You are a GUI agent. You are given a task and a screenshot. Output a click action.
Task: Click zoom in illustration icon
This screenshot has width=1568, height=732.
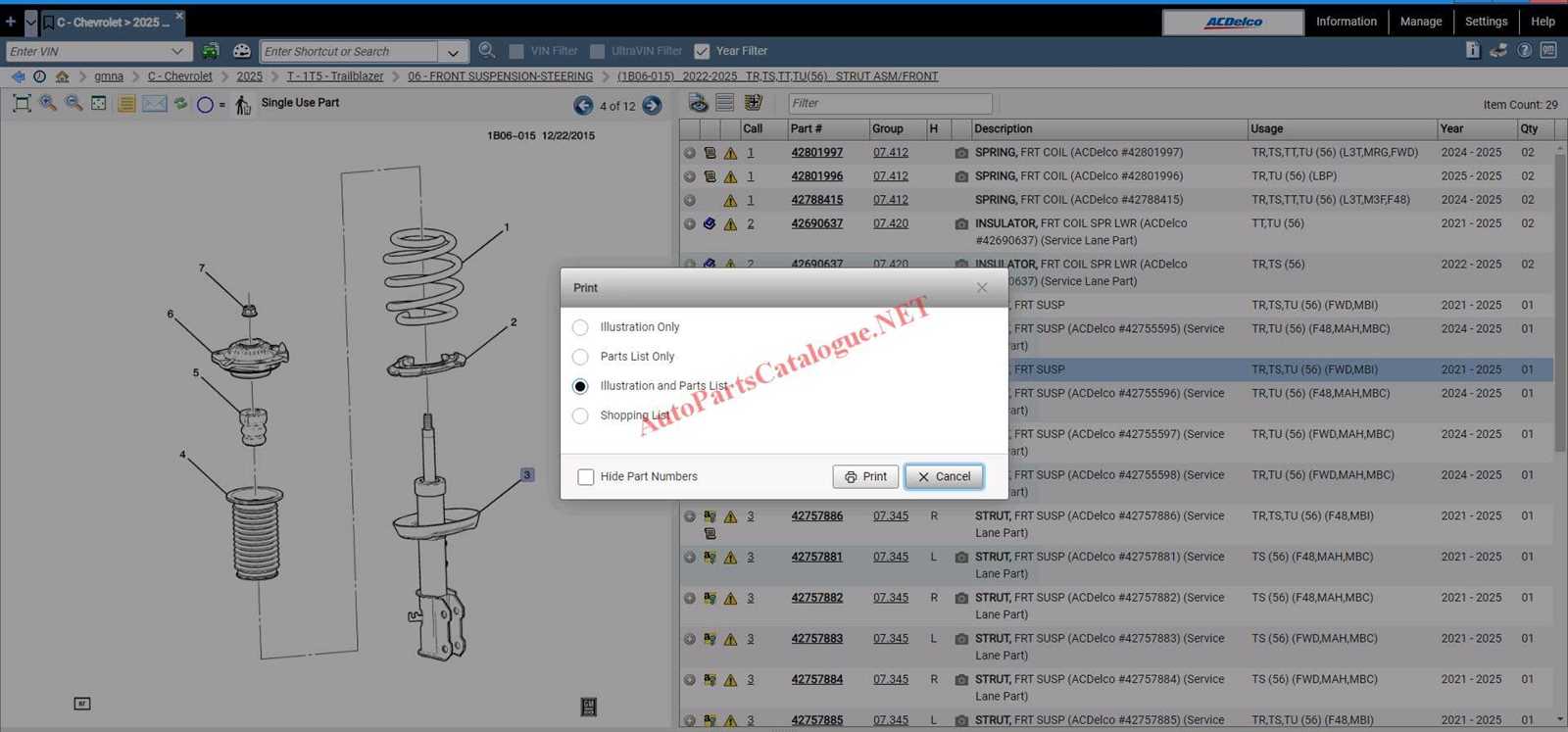tap(47, 103)
